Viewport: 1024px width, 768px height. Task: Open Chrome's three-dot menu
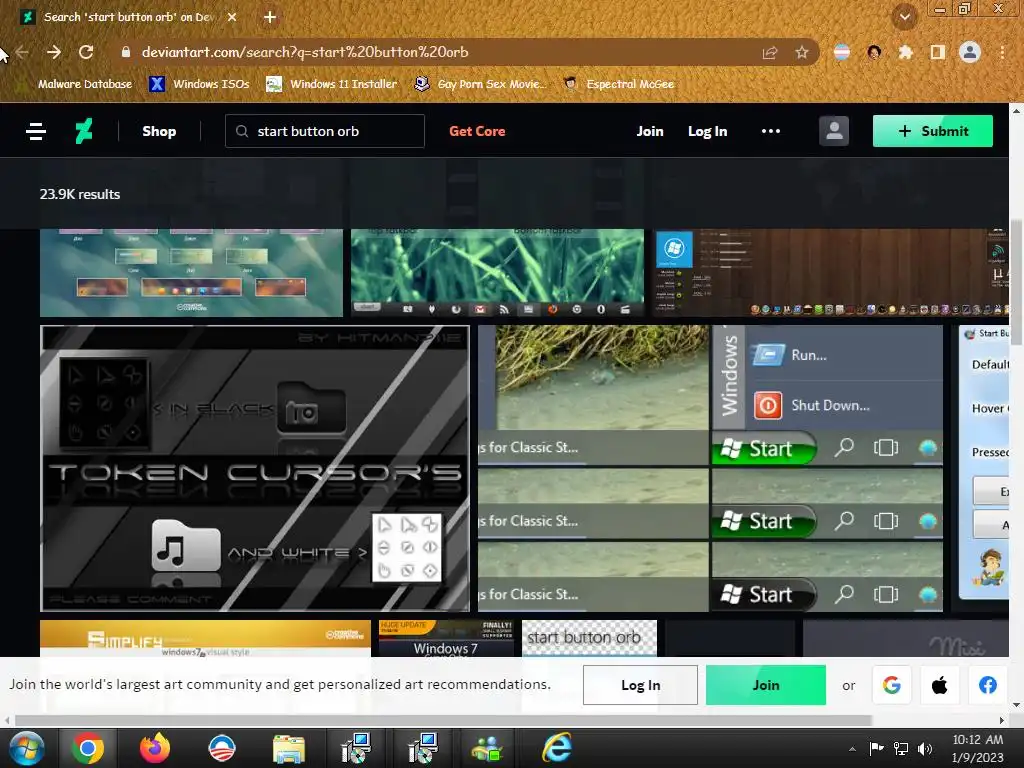click(1002, 52)
